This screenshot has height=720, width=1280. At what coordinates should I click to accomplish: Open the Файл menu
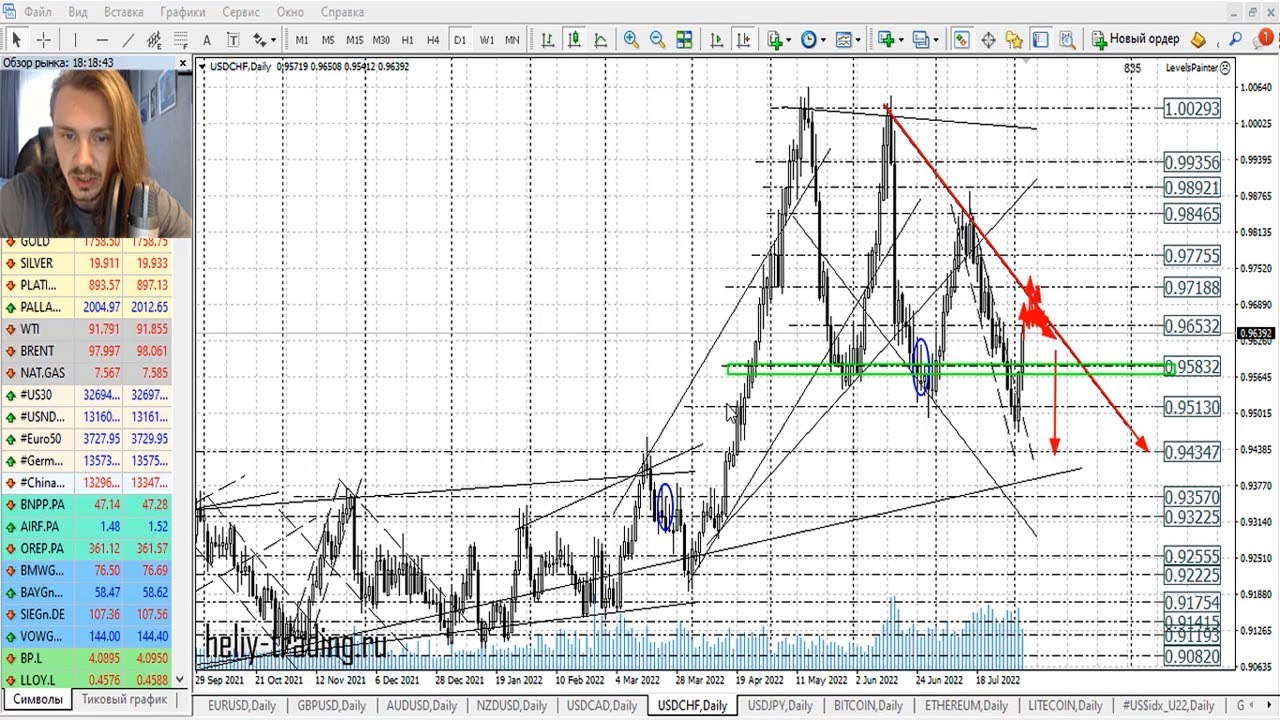pyautogui.click(x=38, y=12)
